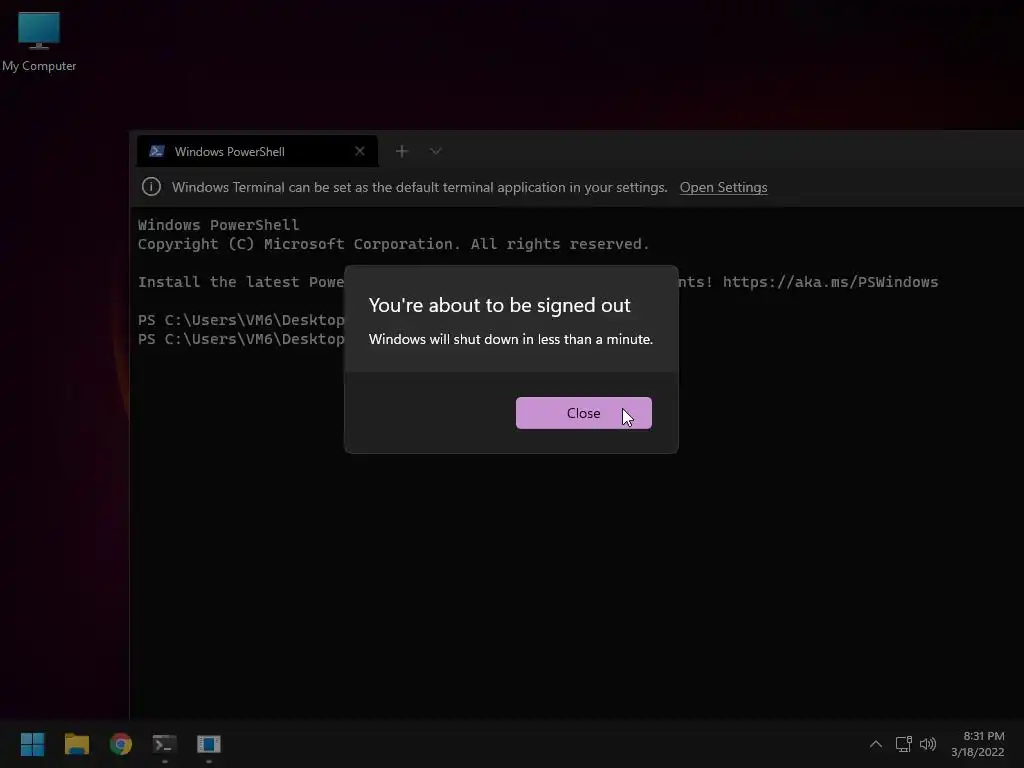Viewport: 1024px width, 768px height.
Task: Click 'Windows will shut down' message text
Action: (511, 339)
